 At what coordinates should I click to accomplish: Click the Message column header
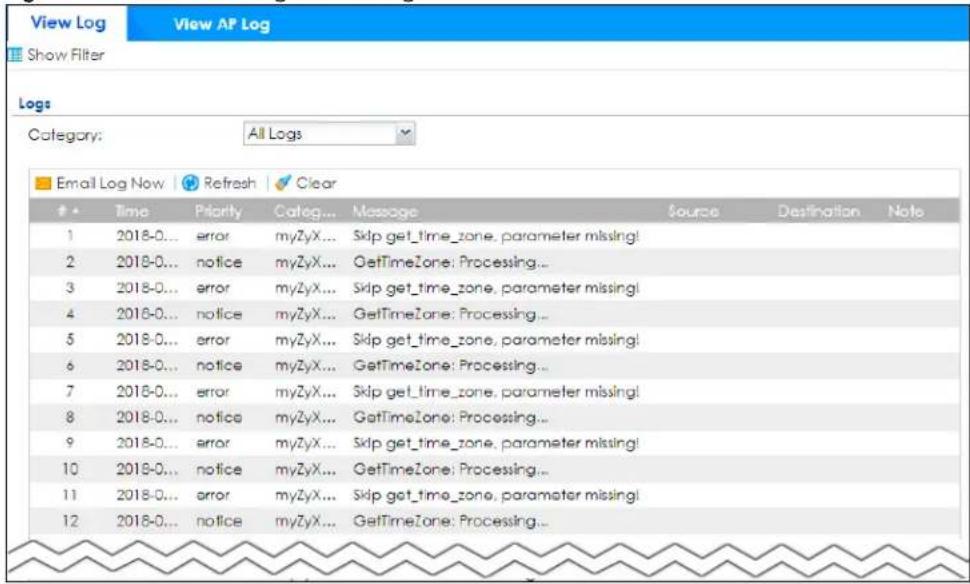point(385,212)
